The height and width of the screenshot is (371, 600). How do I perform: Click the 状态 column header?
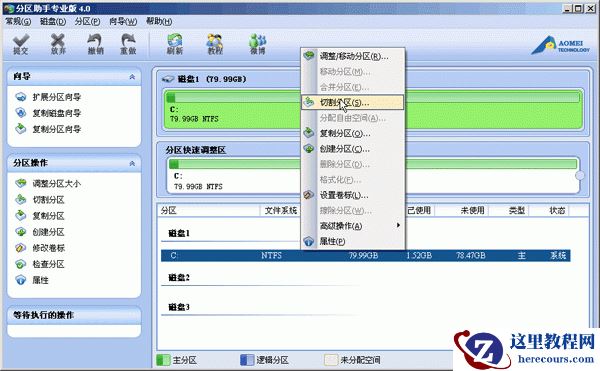[557, 210]
